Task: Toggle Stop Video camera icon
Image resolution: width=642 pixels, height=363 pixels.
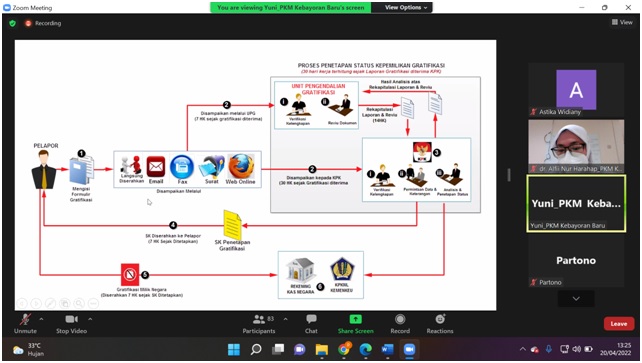Action: pyautogui.click(x=71, y=319)
